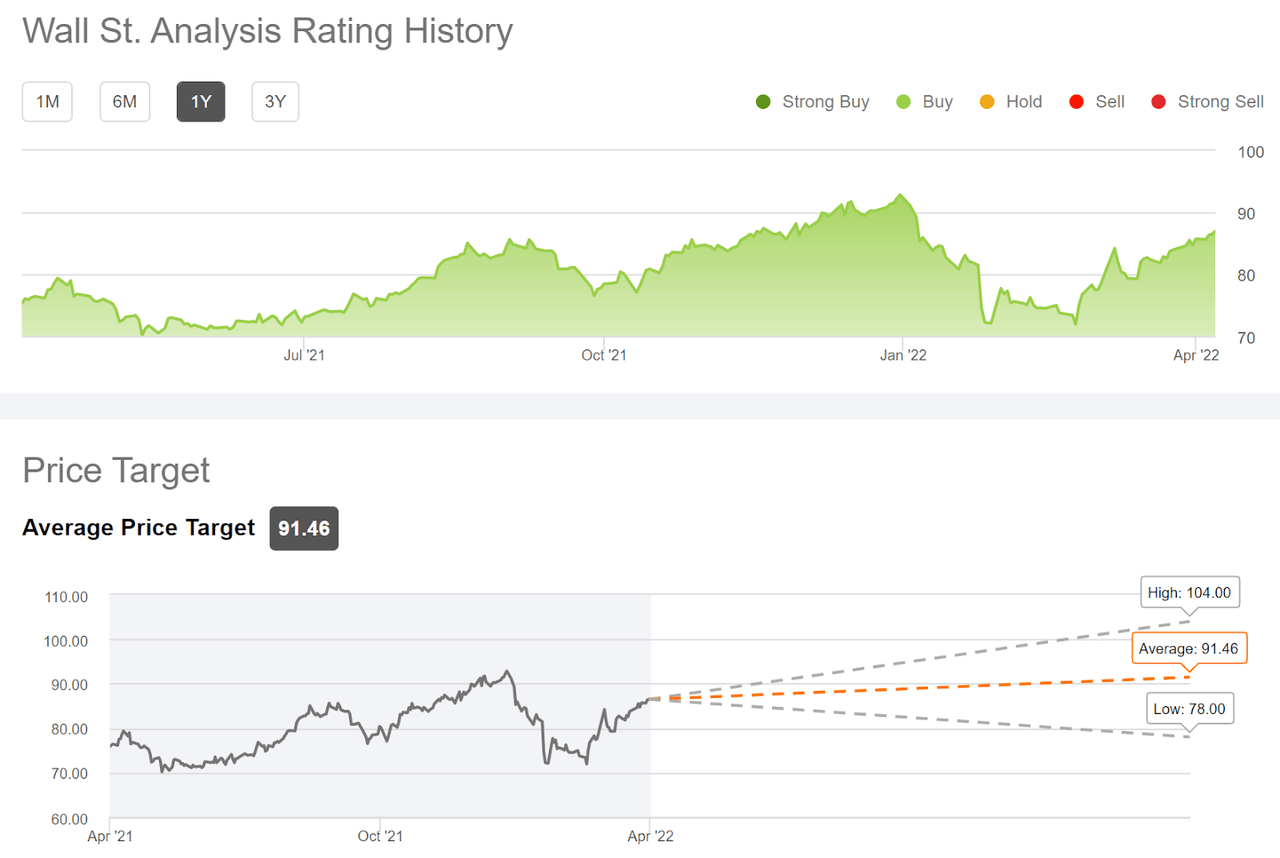
Task: Toggle the Hold series label
Action: (x=1024, y=102)
